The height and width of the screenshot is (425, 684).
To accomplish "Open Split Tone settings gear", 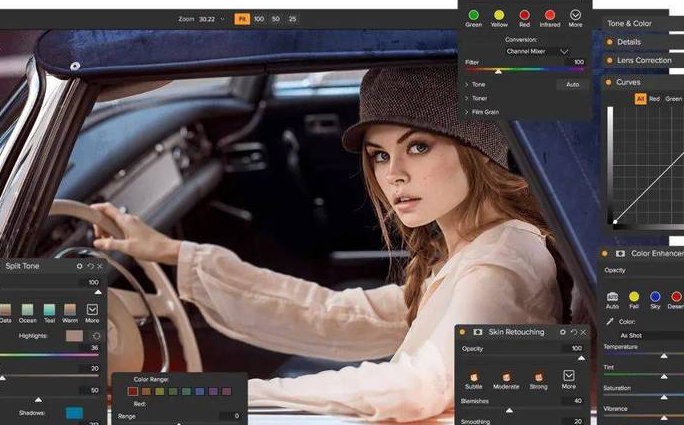I will click(x=79, y=266).
